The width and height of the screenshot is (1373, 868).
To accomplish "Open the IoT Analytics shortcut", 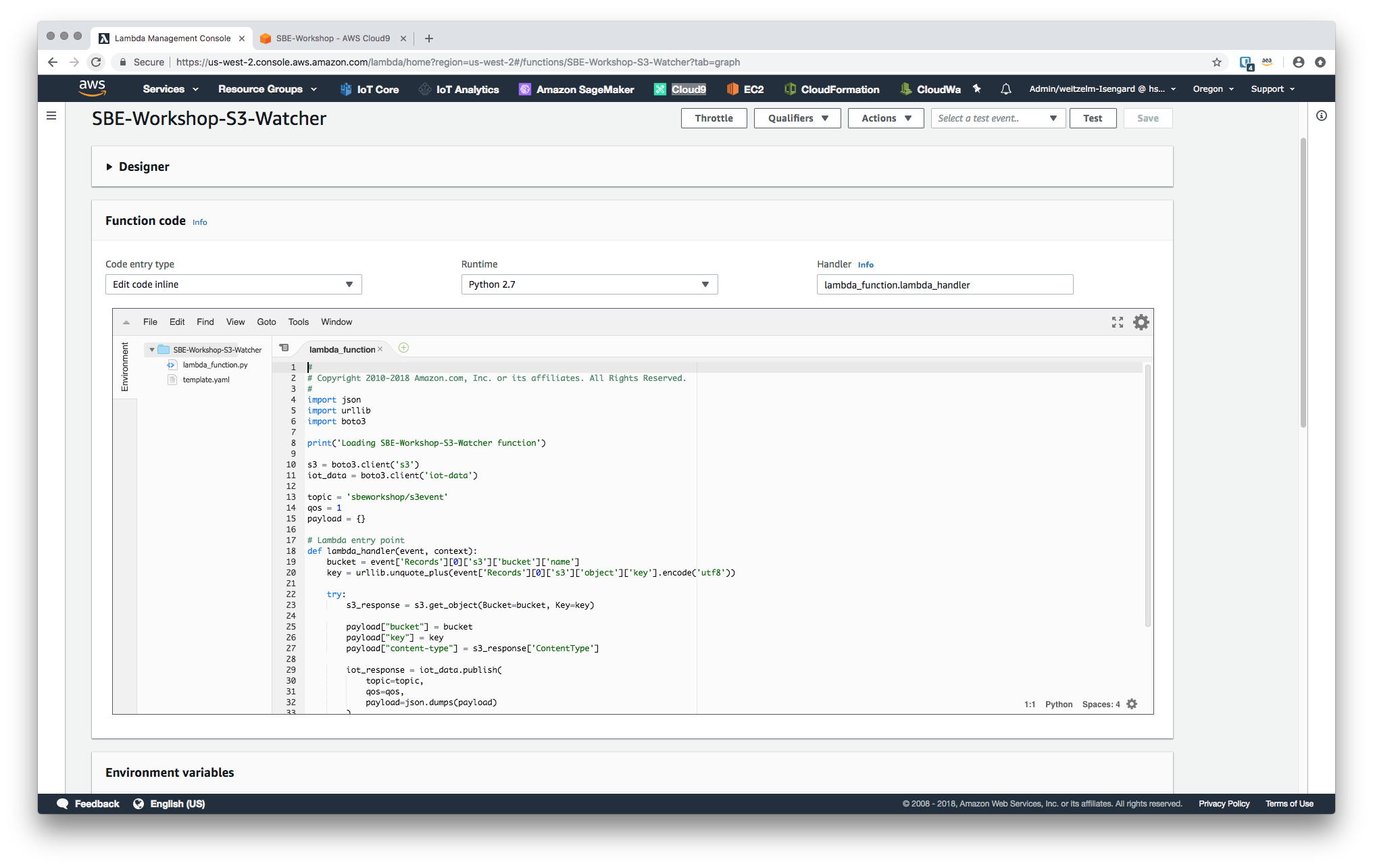I will click(459, 89).
